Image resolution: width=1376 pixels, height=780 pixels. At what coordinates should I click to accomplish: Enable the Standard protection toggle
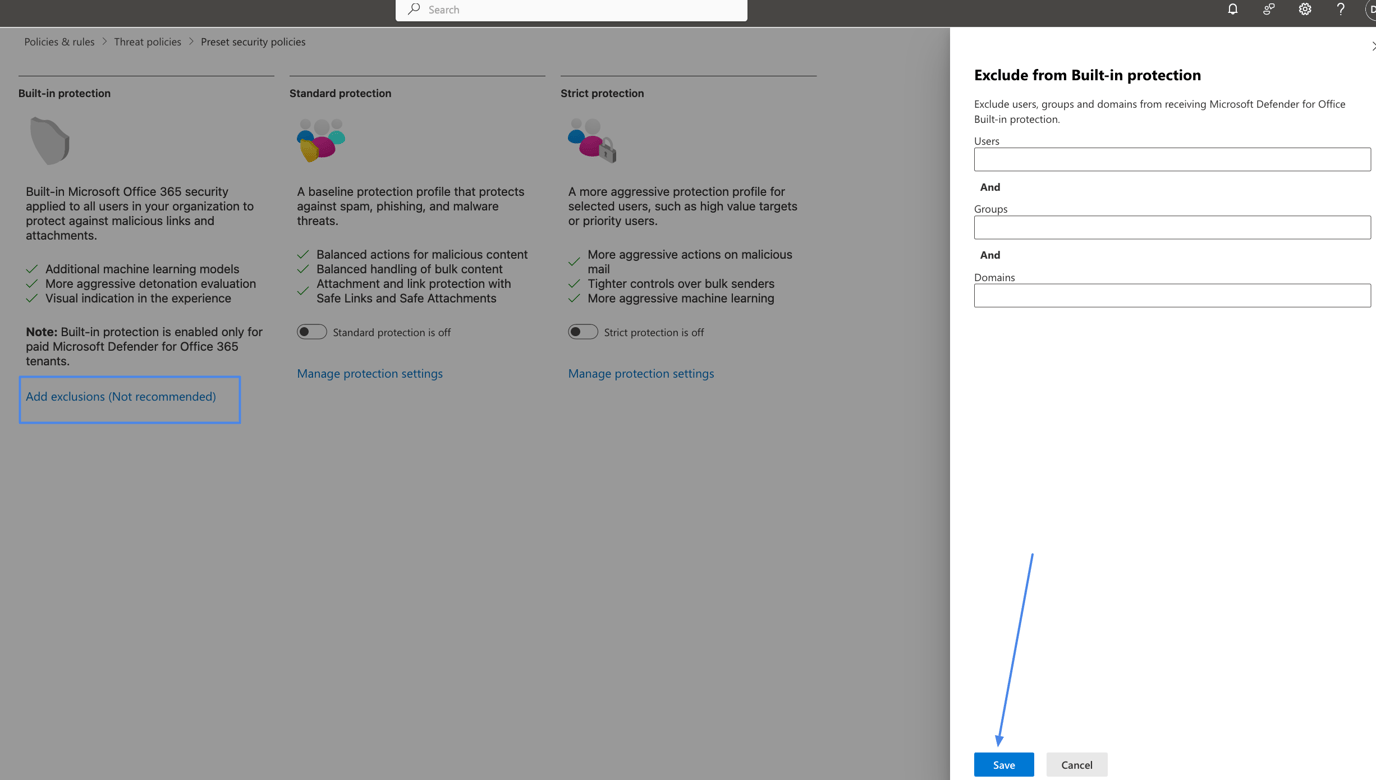click(311, 331)
